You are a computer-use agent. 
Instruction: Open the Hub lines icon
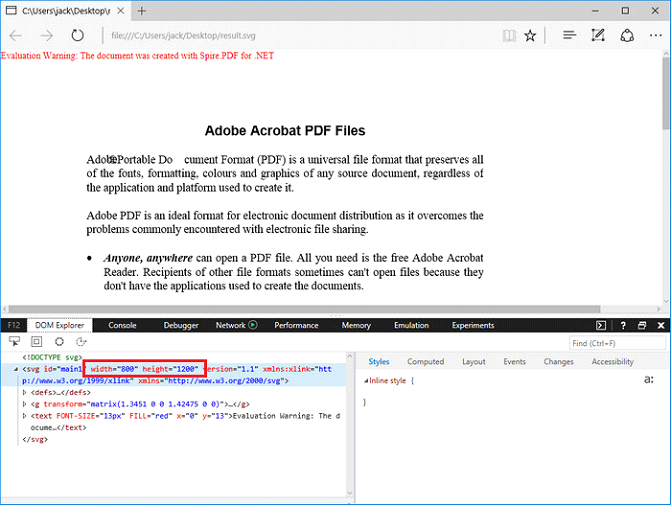569,36
